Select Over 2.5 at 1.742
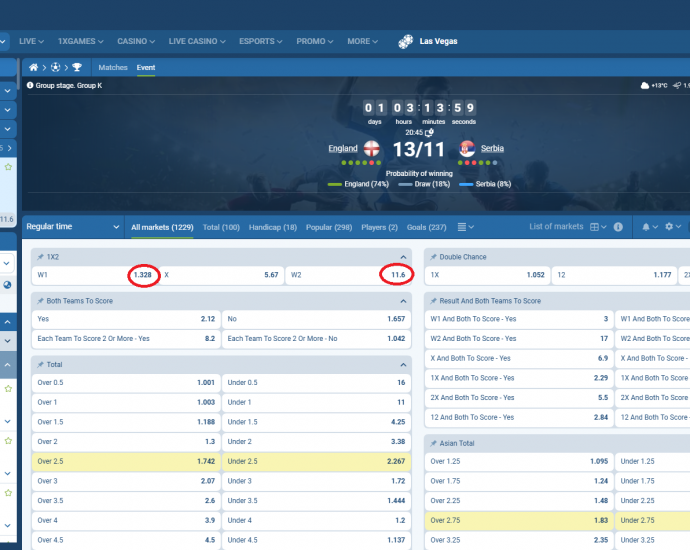Viewport: 690px width, 550px height. pos(126,462)
